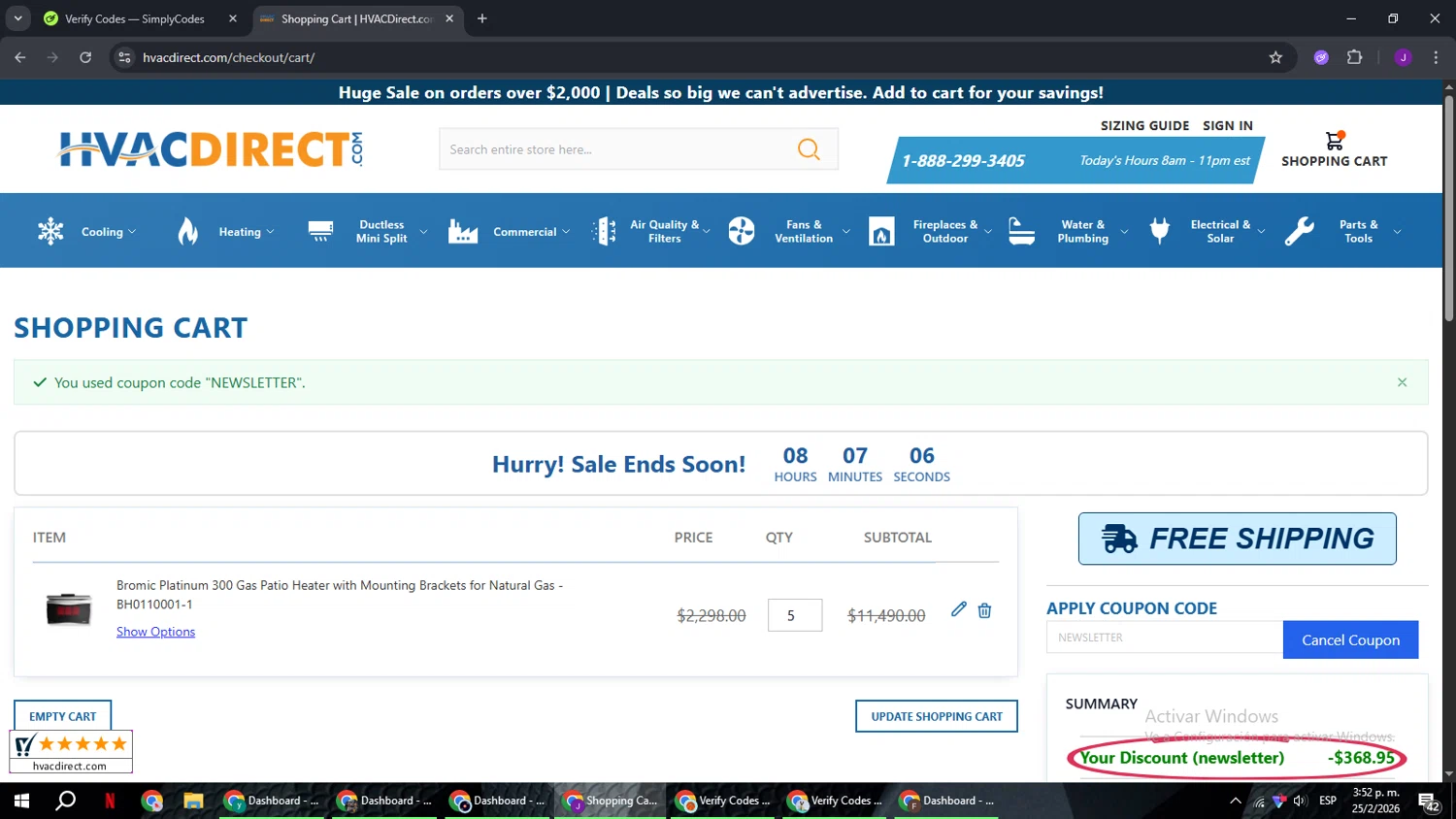Click Show Options under Bromic heater

[x=155, y=632]
